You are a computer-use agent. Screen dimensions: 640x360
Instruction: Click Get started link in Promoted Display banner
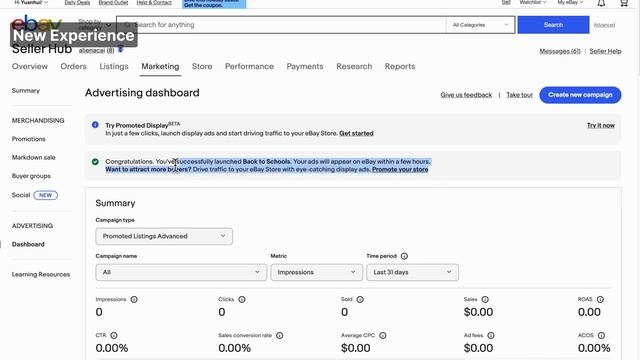[356, 133]
